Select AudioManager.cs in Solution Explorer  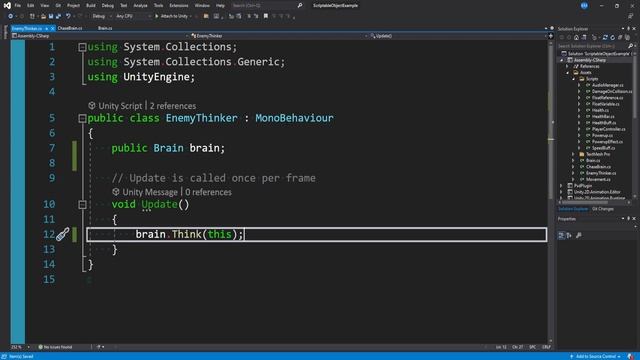[607, 85]
